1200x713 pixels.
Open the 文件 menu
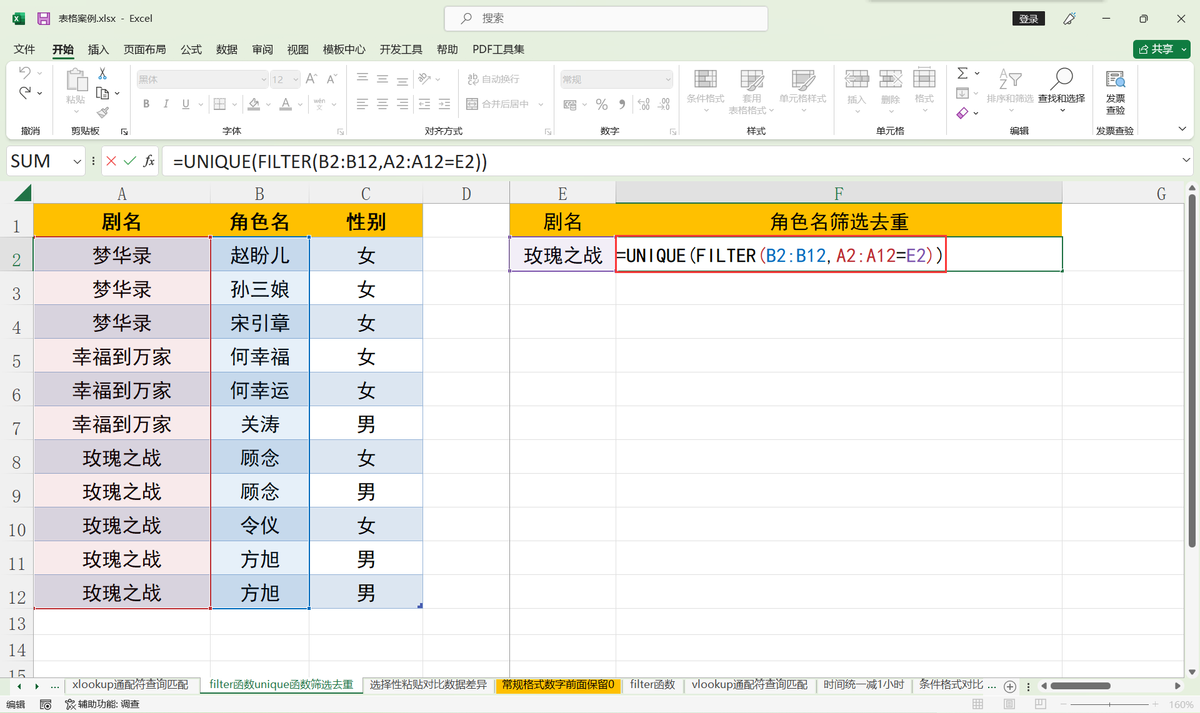(x=25, y=49)
